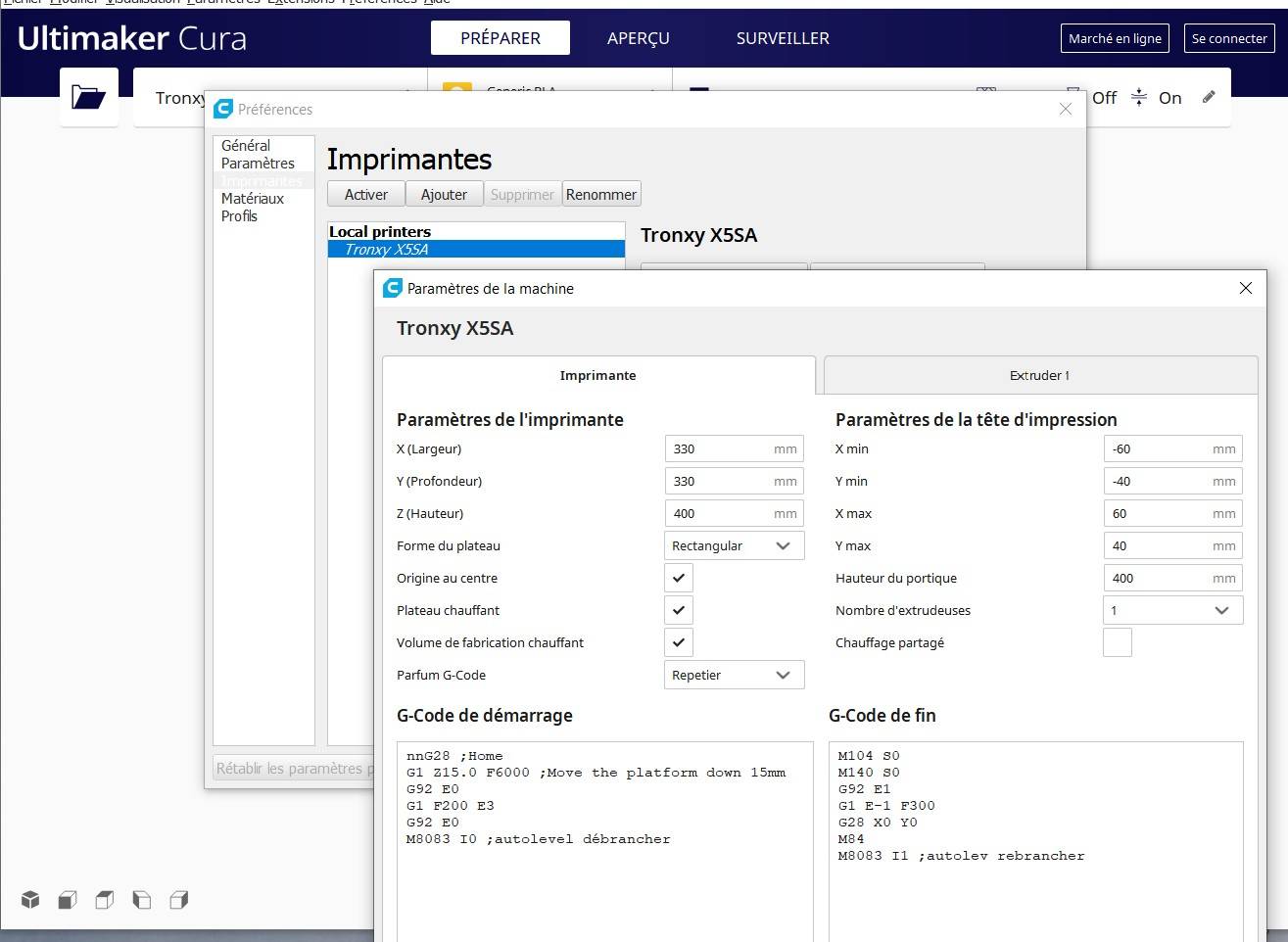The height and width of the screenshot is (942, 1288).
Task: Select the 3D perspective view cube
Action: (x=30, y=900)
